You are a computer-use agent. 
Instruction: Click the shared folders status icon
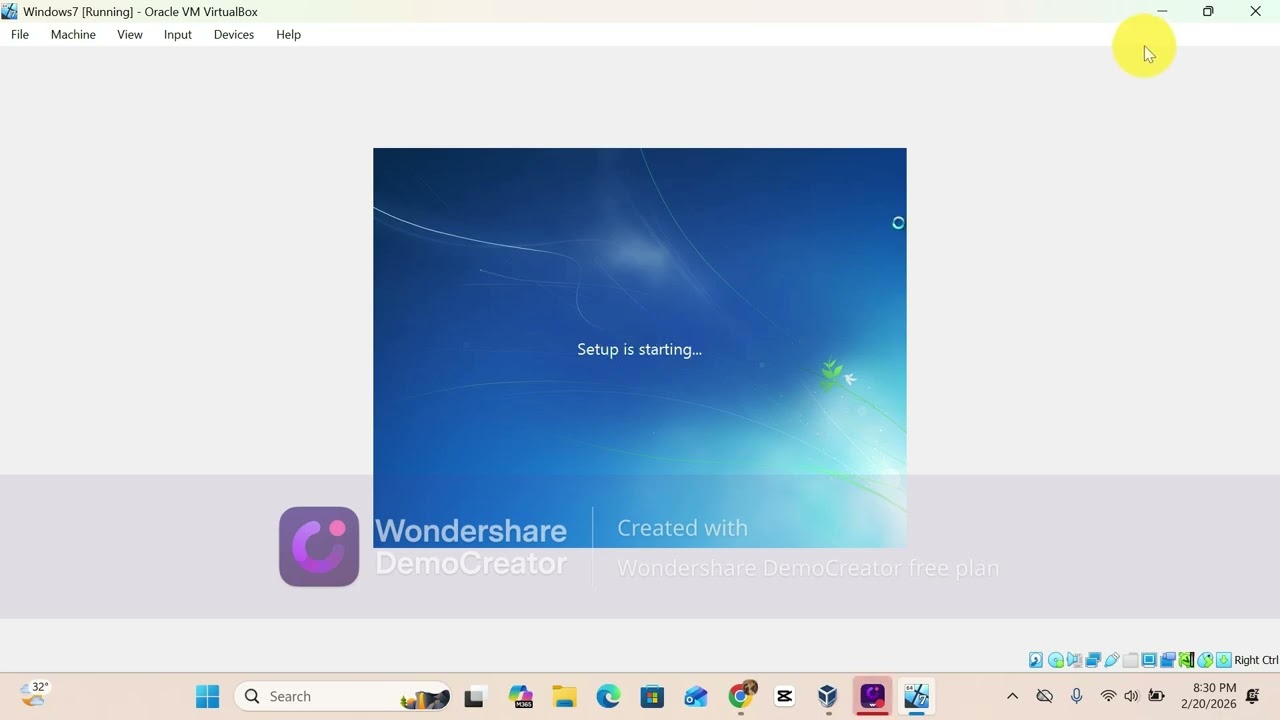click(1130, 660)
